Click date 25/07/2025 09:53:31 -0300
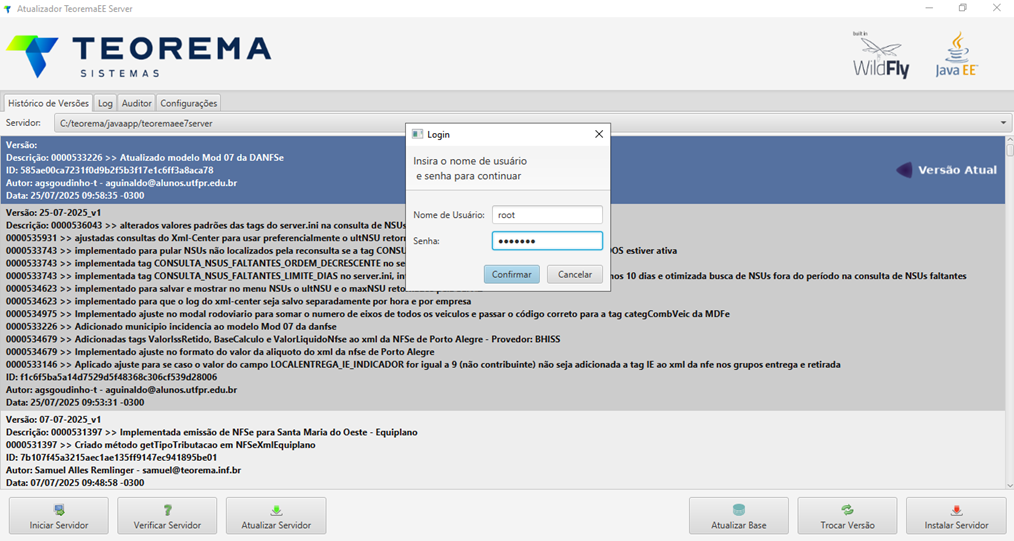Screen dimensions: 1014x541 point(75,402)
